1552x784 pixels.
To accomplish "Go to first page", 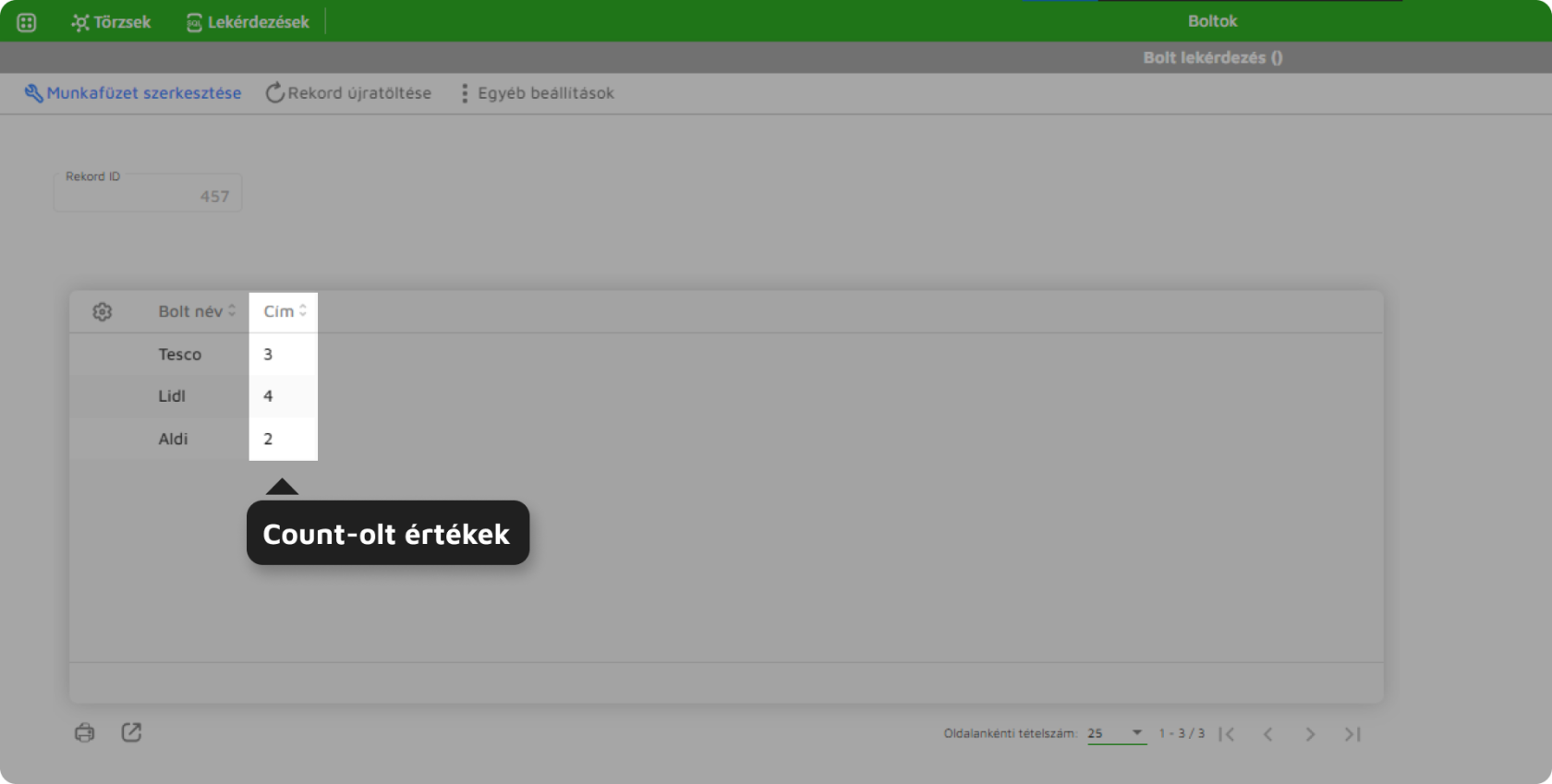I will (1227, 734).
